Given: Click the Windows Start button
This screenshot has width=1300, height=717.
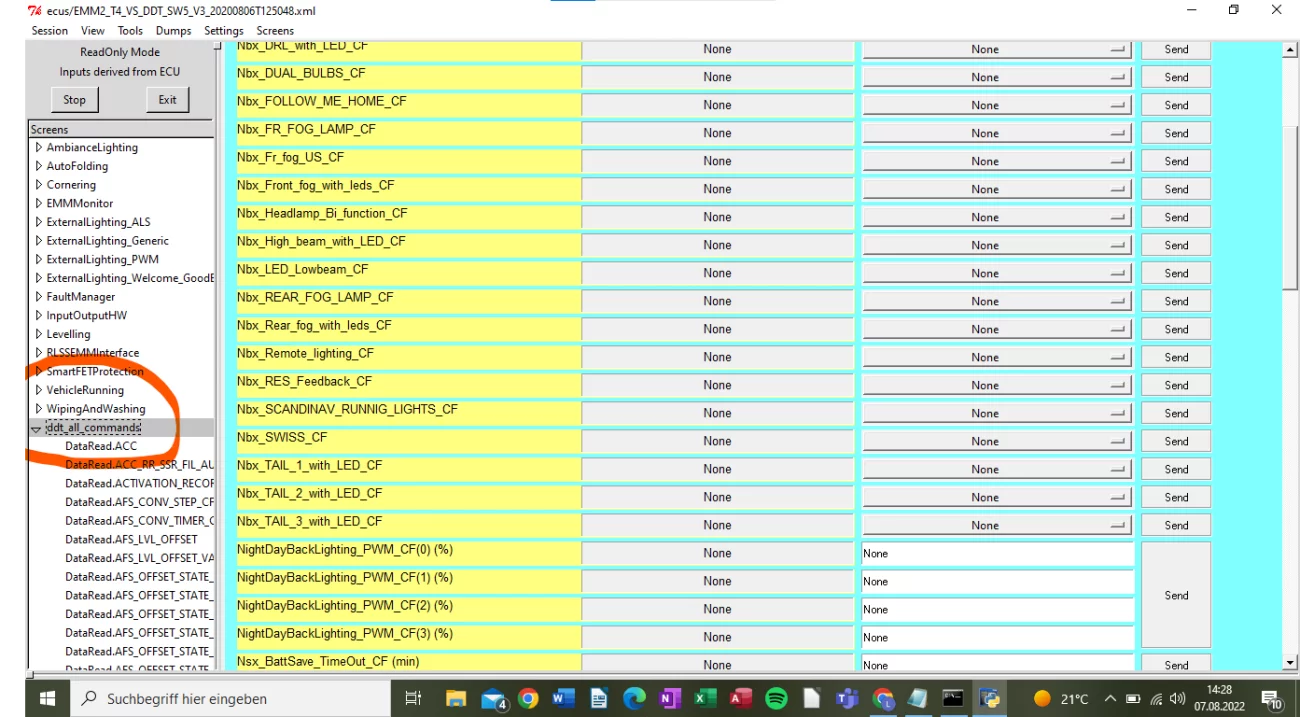Looking at the screenshot, I should click(47, 699).
